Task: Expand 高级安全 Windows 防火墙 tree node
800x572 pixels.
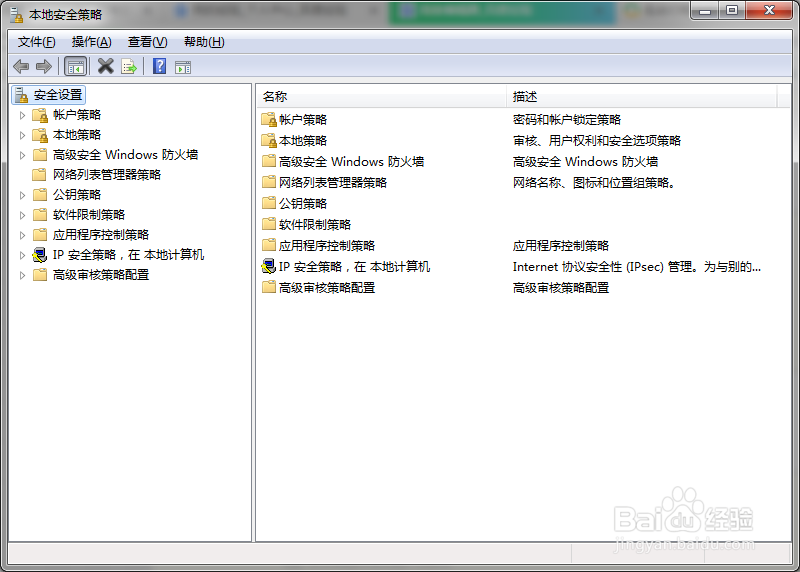Action: [22, 155]
